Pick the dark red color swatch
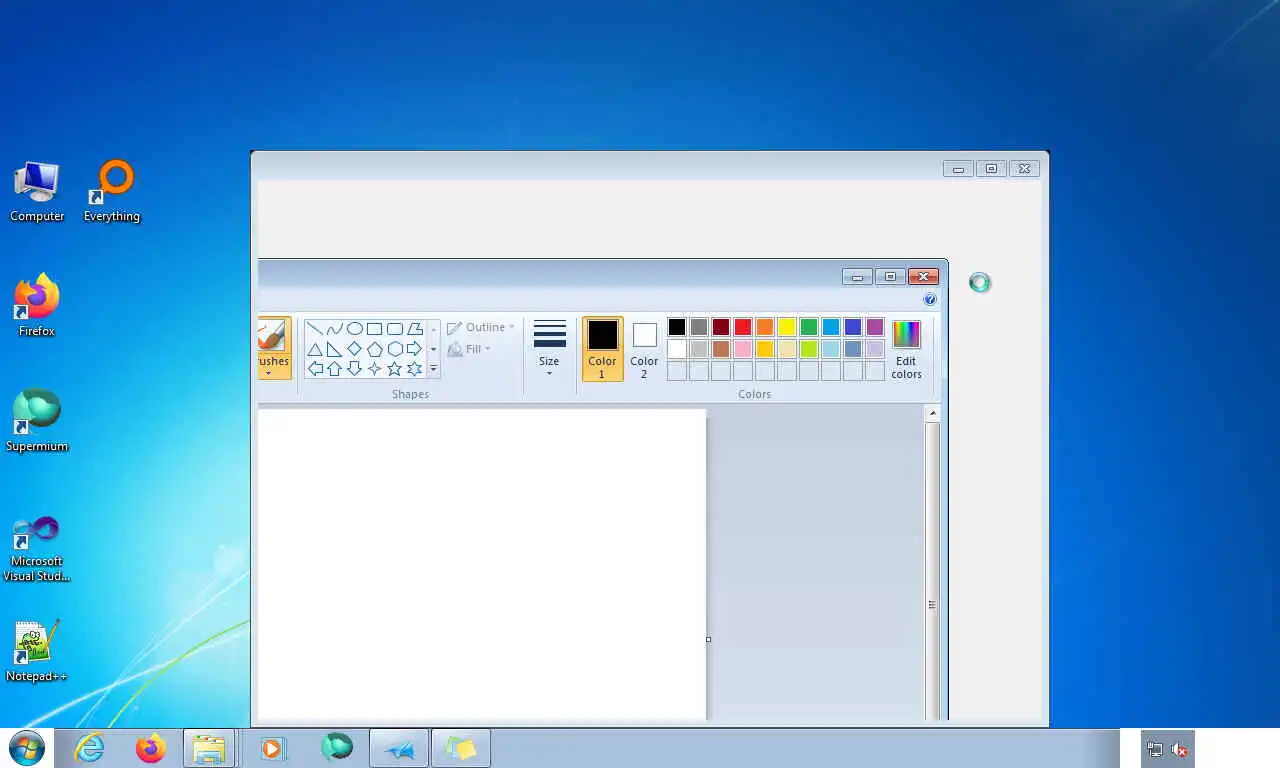Image resolution: width=1280 pixels, height=768 pixels. click(x=721, y=327)
